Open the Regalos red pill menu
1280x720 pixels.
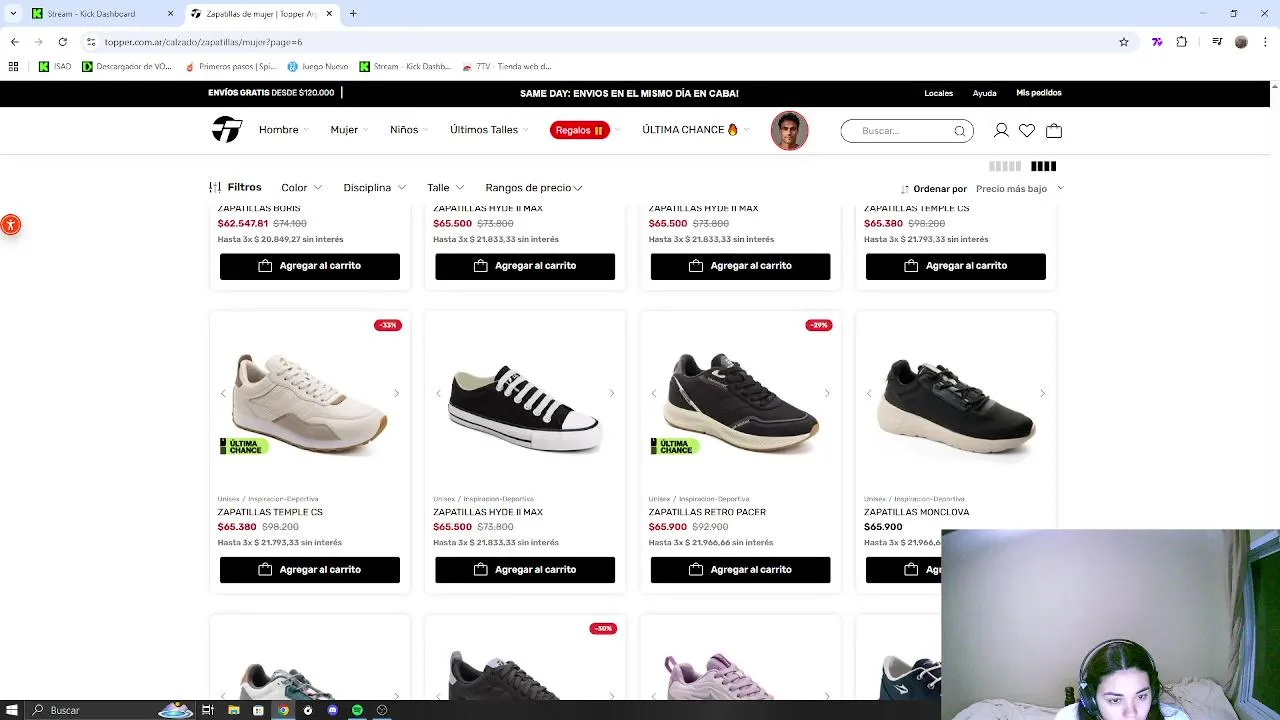pyautogui.click(x=580, y=130)
